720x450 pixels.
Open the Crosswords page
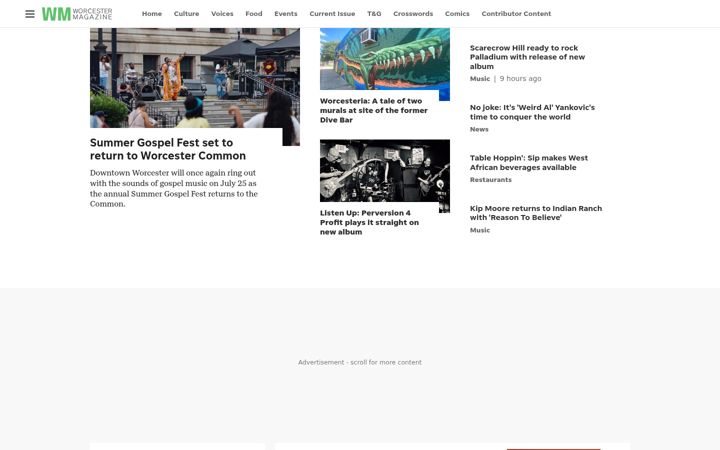pos(413,14)
